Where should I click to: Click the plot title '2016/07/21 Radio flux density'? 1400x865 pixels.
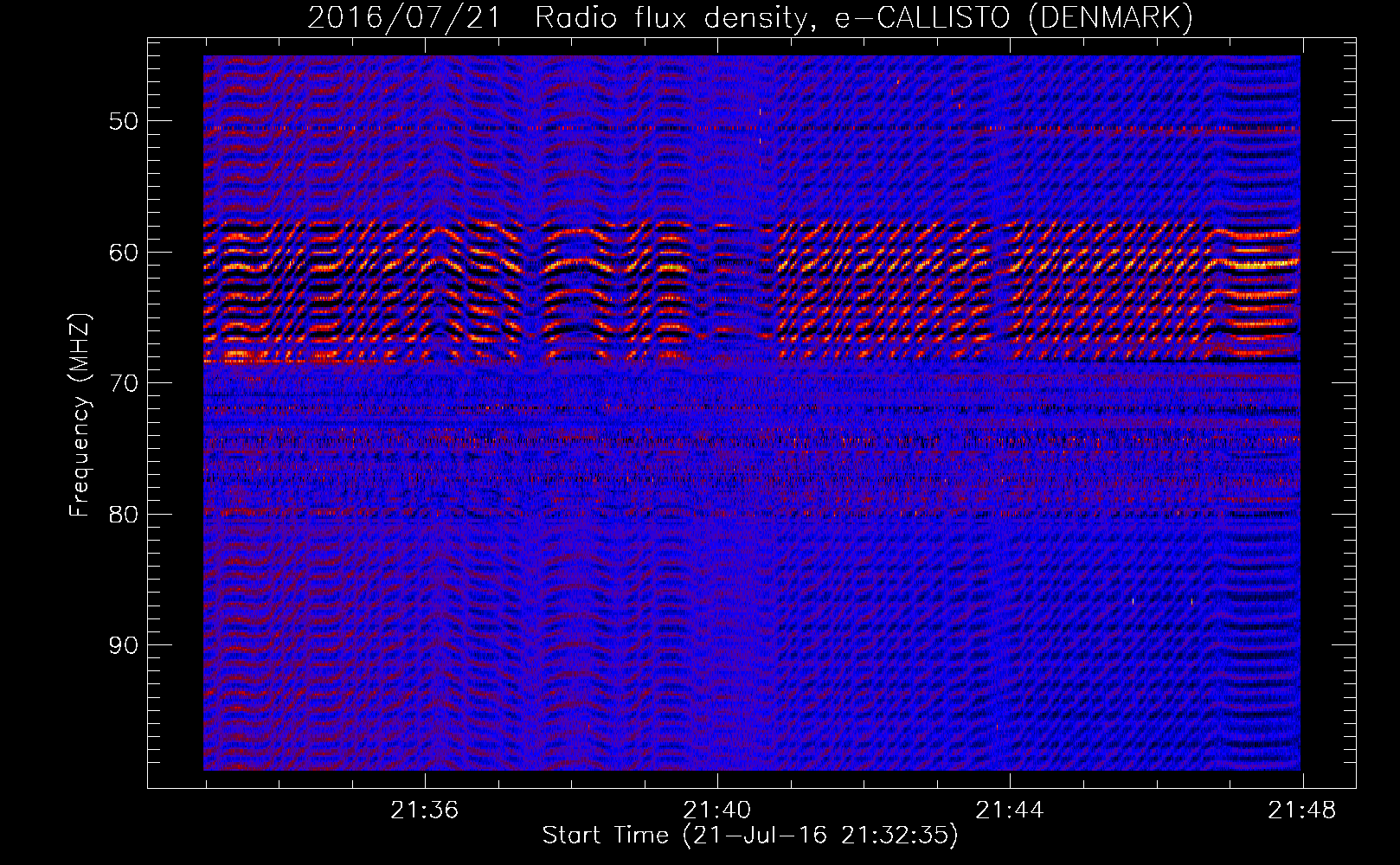(x=562, y=18)
